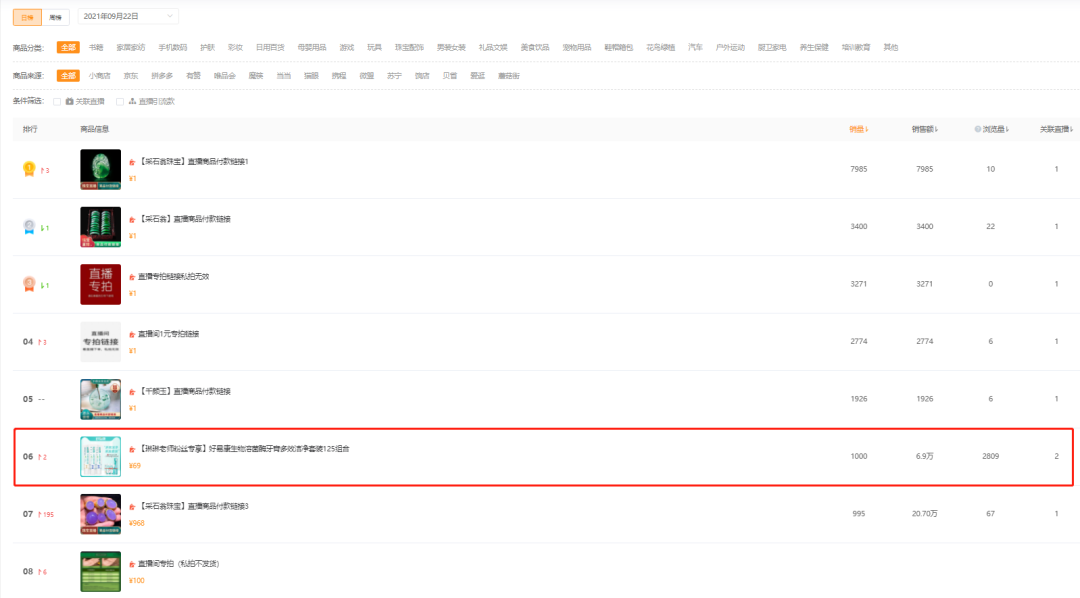Open the 【琳琳老师粉丝专享】 toothpaste product link
This screenshot has height=598, width=1080.
[244, 448]
